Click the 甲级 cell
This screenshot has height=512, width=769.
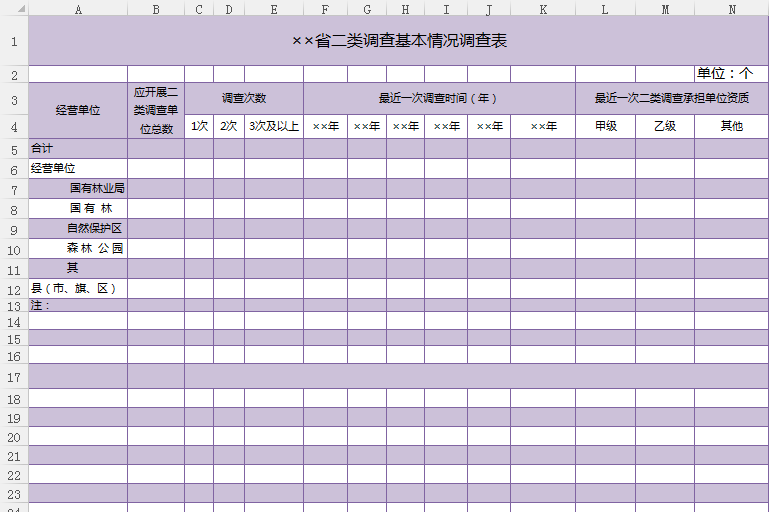tap(605, 127)
